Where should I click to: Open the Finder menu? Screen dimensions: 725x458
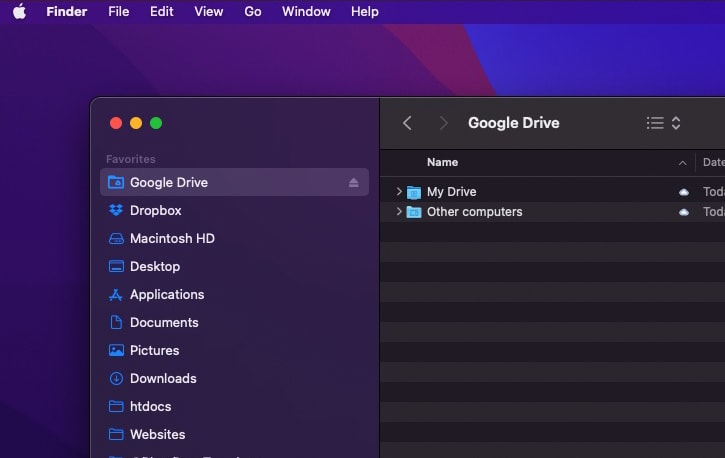pos(67,12)
